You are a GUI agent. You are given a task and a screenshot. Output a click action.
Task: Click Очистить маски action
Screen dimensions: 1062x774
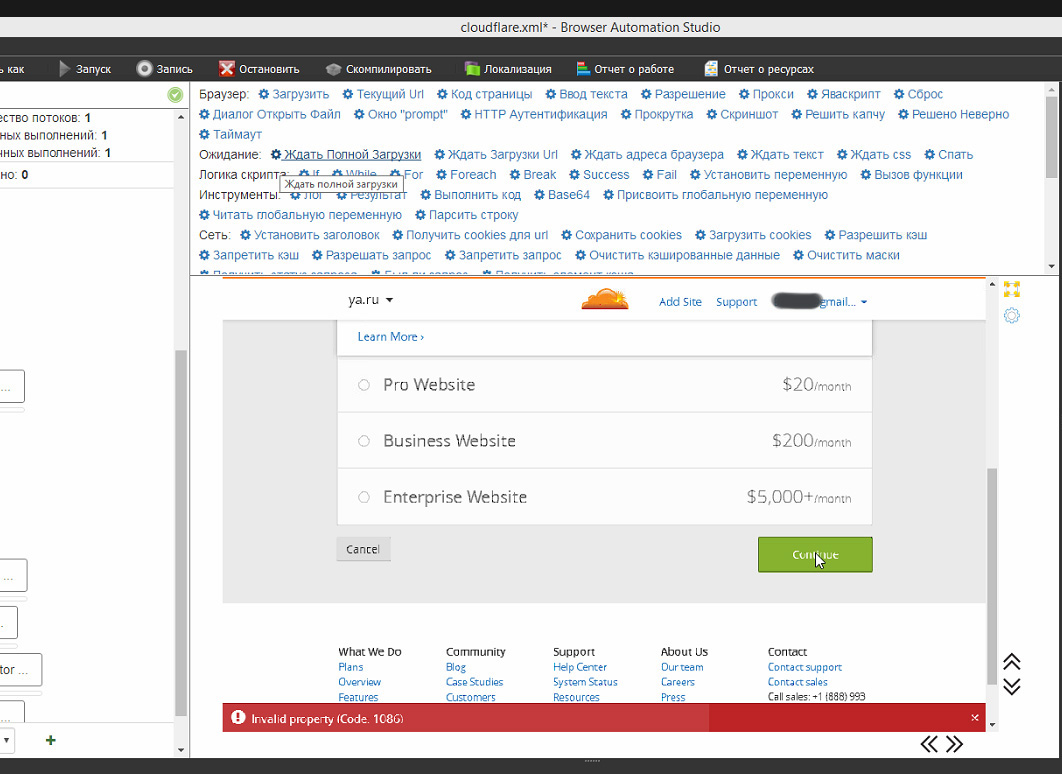coord(846,255)
